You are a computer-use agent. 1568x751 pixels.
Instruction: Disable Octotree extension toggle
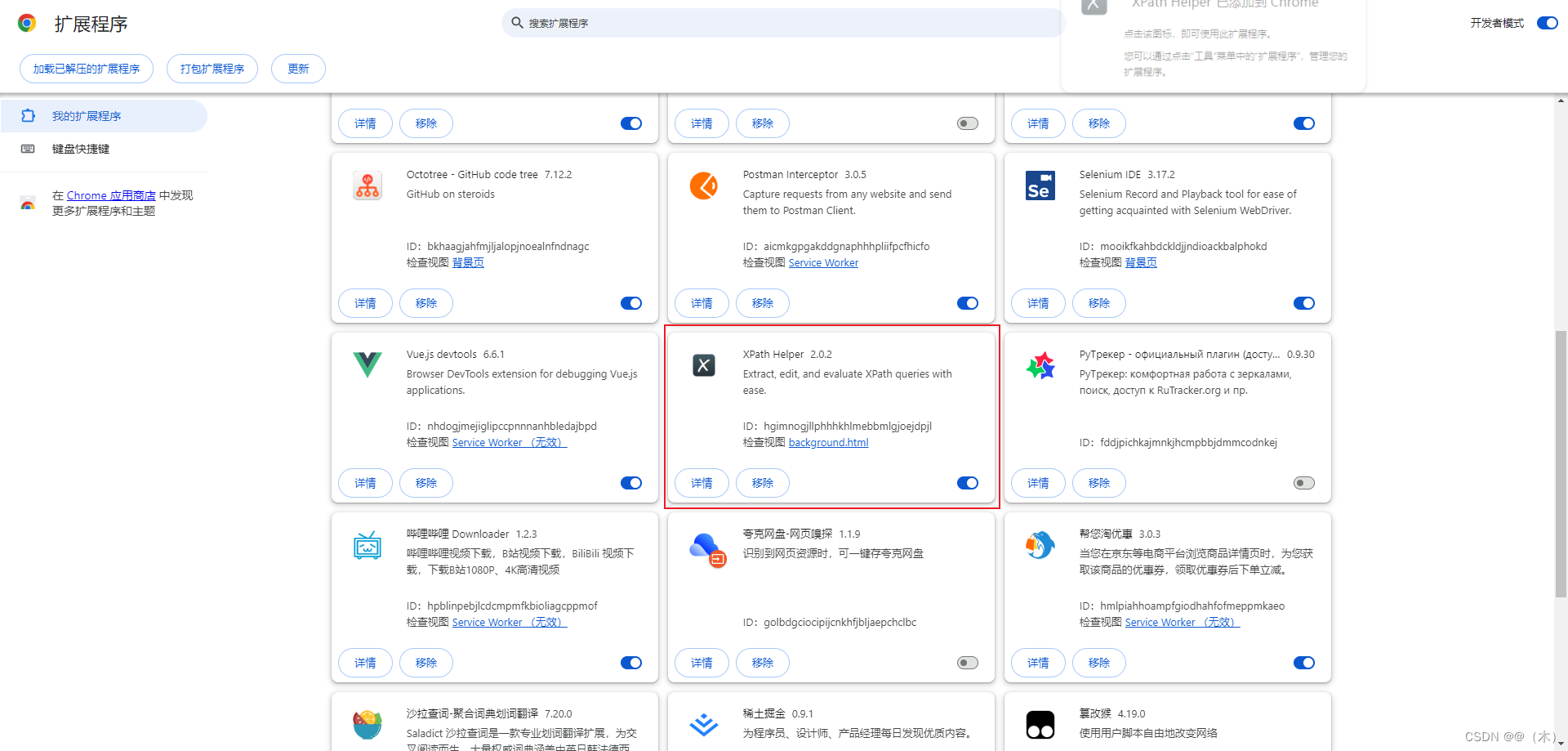tap(631, 303)
